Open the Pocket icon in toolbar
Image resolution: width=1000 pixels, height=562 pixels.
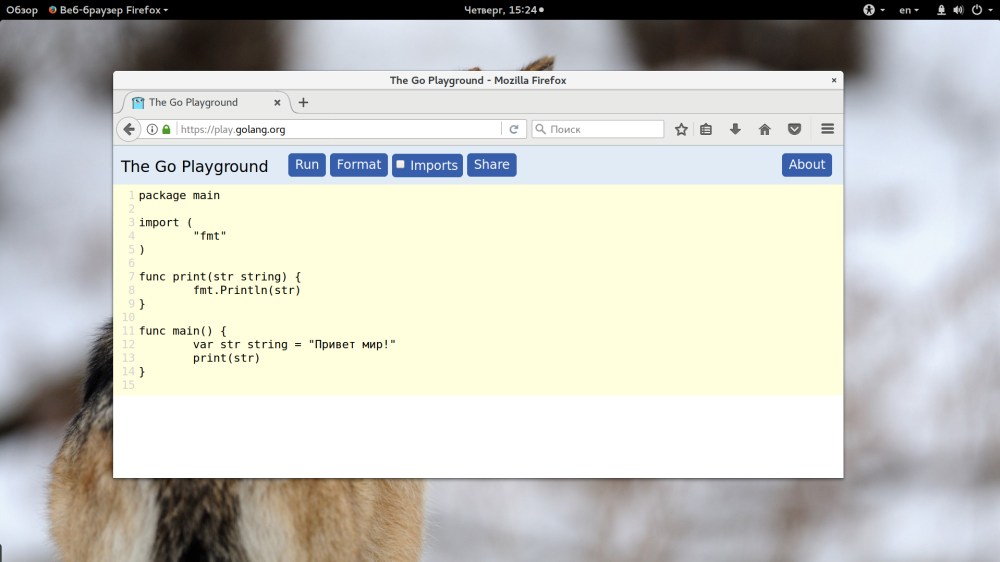tap(794, 129)
